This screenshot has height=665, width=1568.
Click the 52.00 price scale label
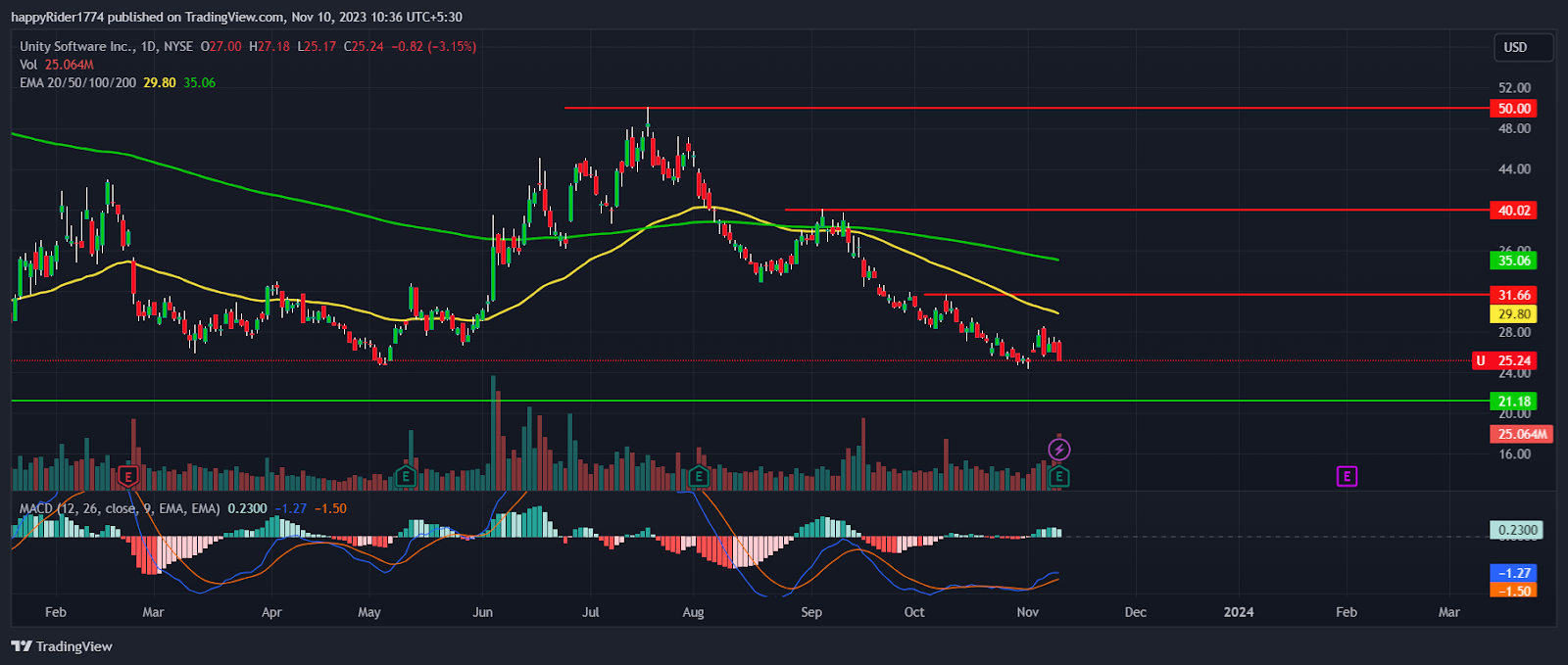(1514, 88)
